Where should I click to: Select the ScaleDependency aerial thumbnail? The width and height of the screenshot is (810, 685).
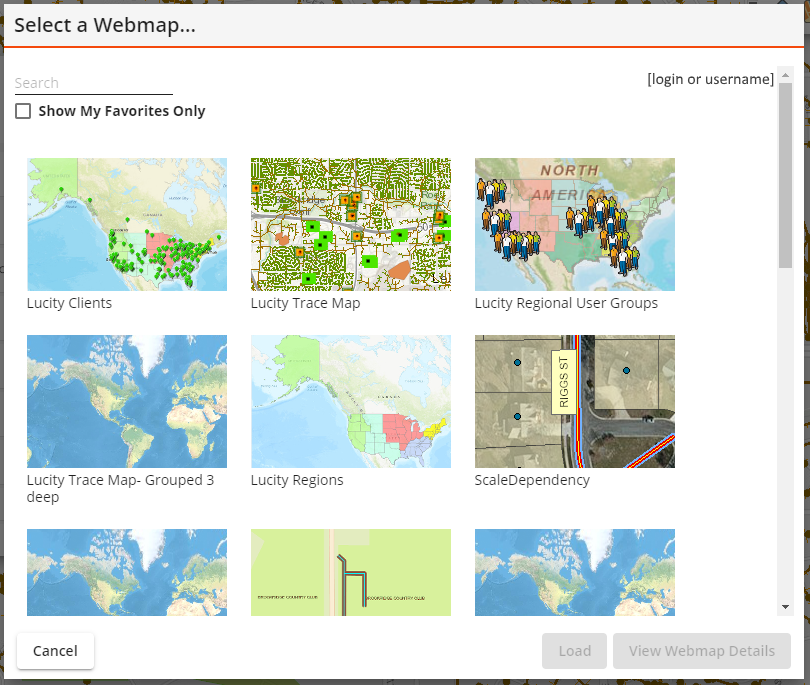point(575,401)
